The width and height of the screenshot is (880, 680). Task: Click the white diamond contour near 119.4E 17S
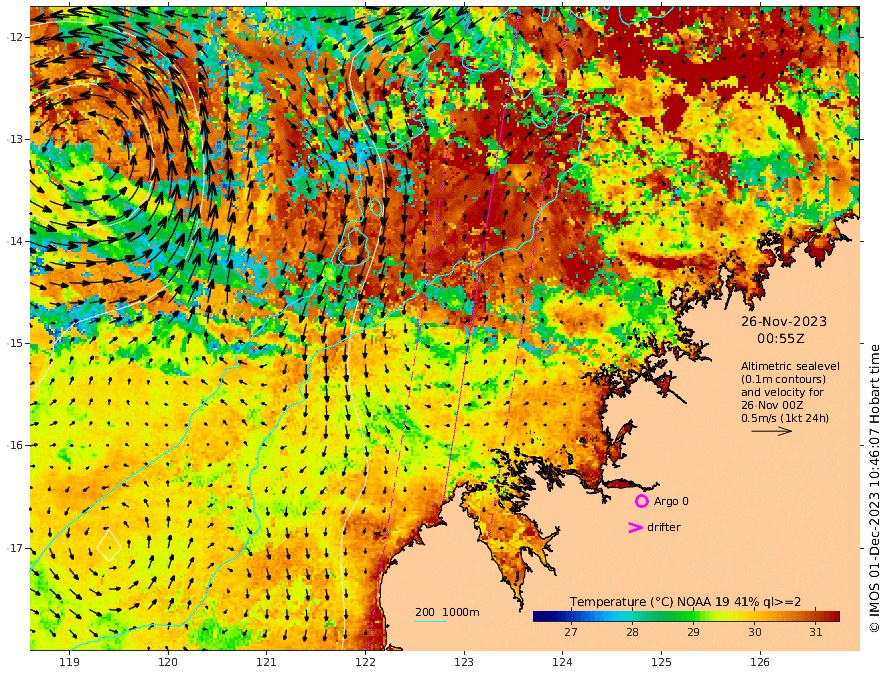[109, 545]
